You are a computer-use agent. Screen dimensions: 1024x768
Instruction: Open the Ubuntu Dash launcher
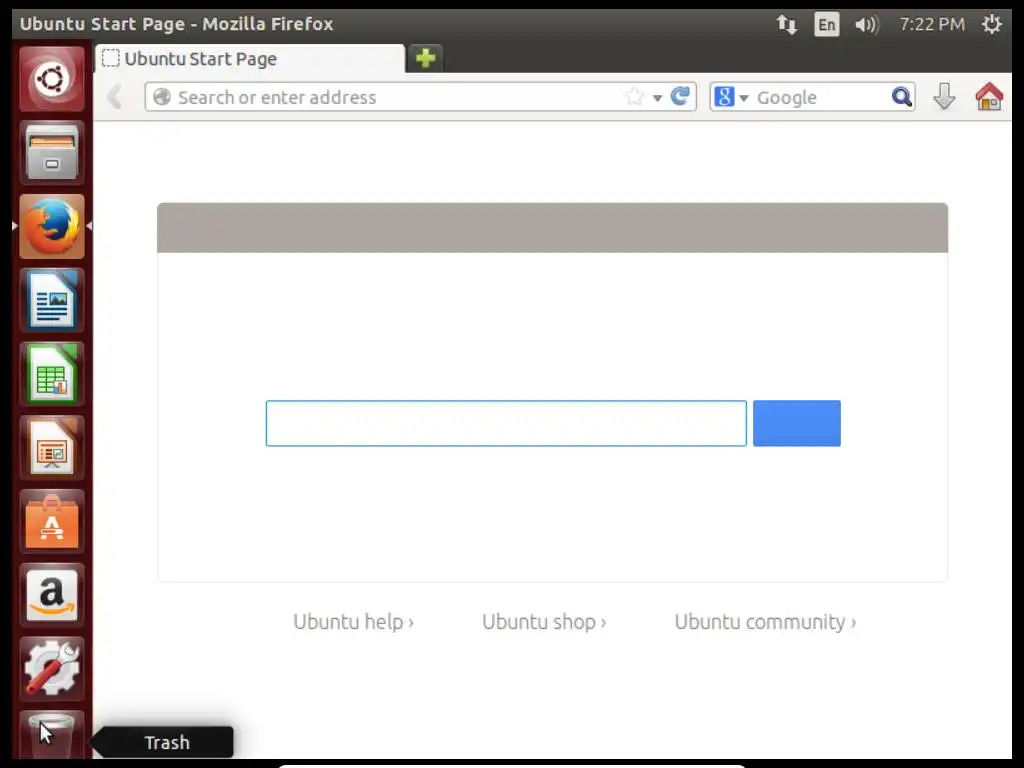tap(52, 79)
